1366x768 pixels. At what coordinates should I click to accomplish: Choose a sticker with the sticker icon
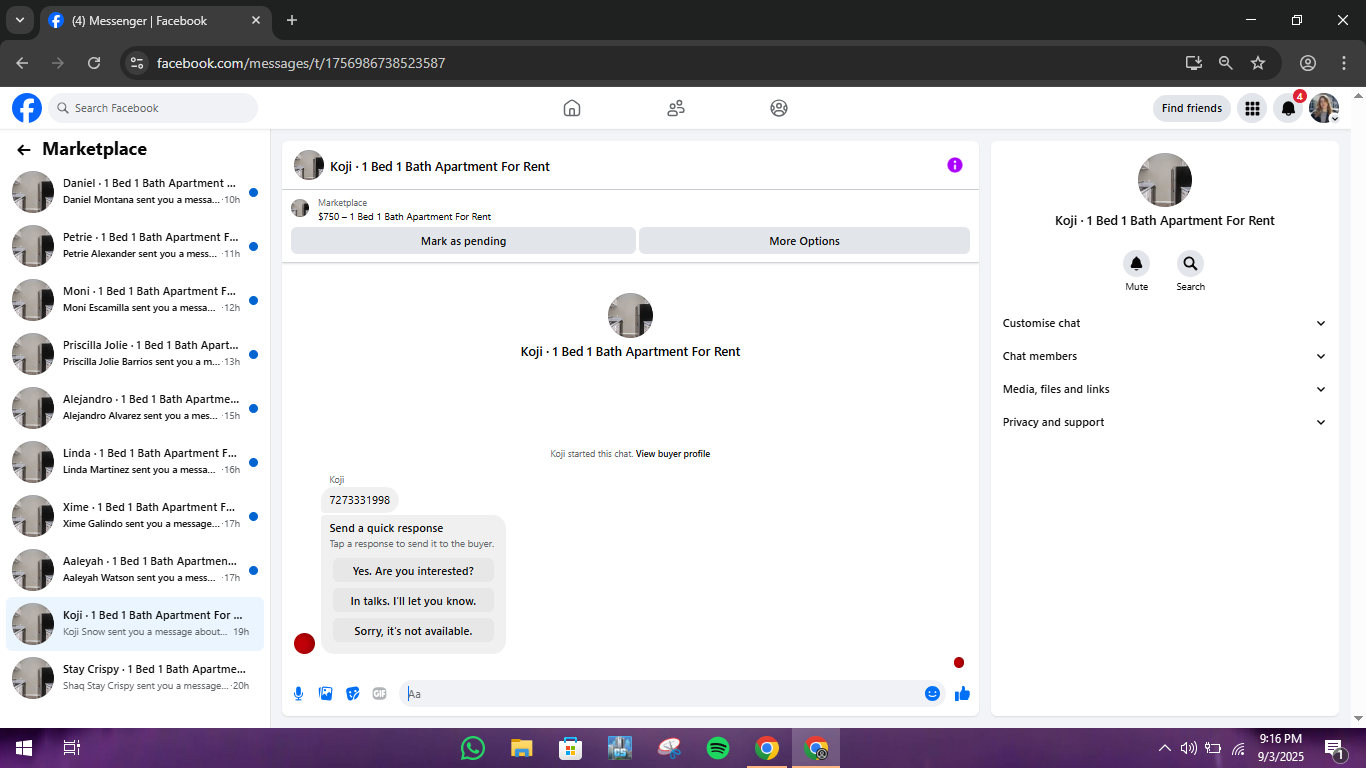[352, 693]
